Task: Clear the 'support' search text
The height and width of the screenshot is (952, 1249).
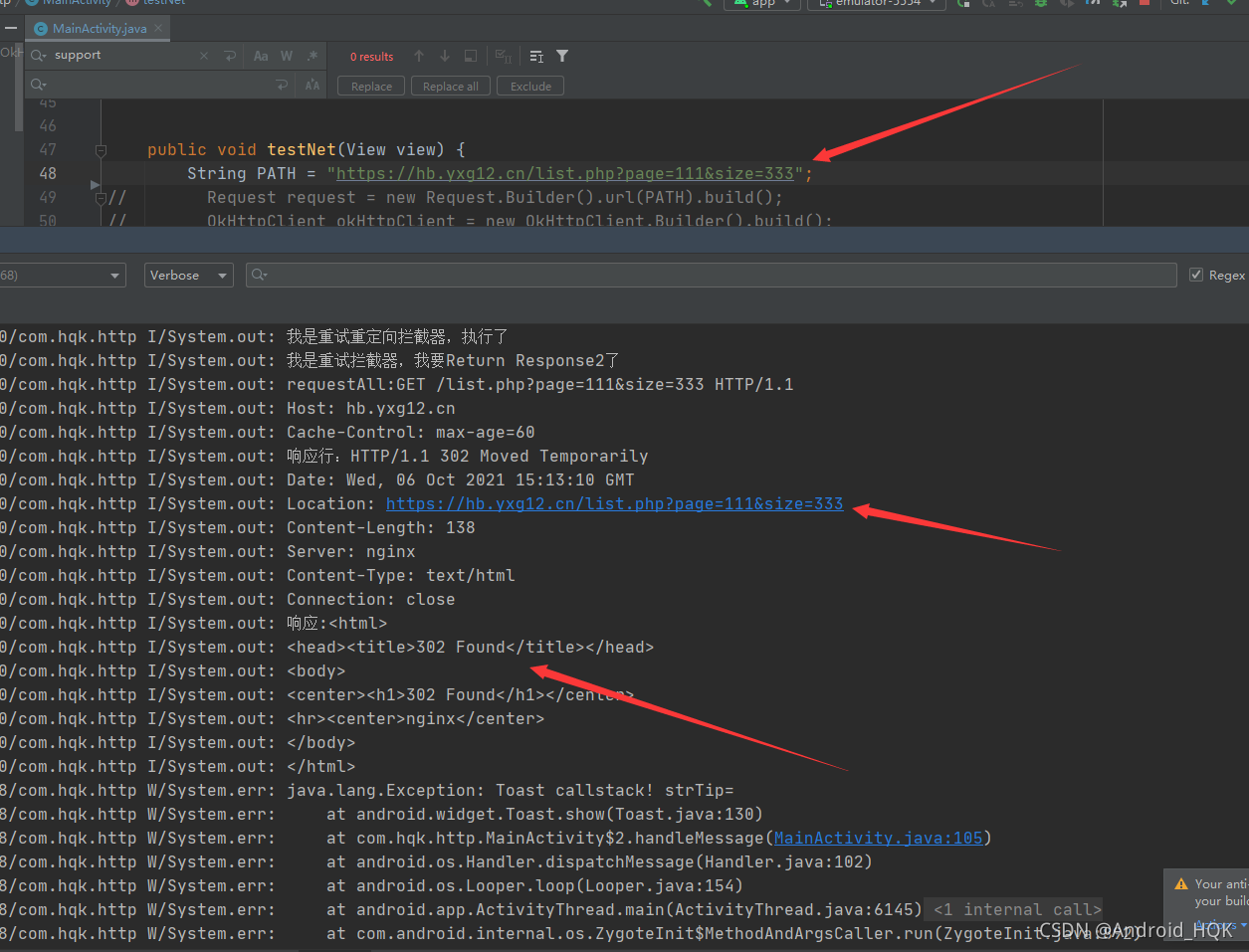Action: click(204, 56)
